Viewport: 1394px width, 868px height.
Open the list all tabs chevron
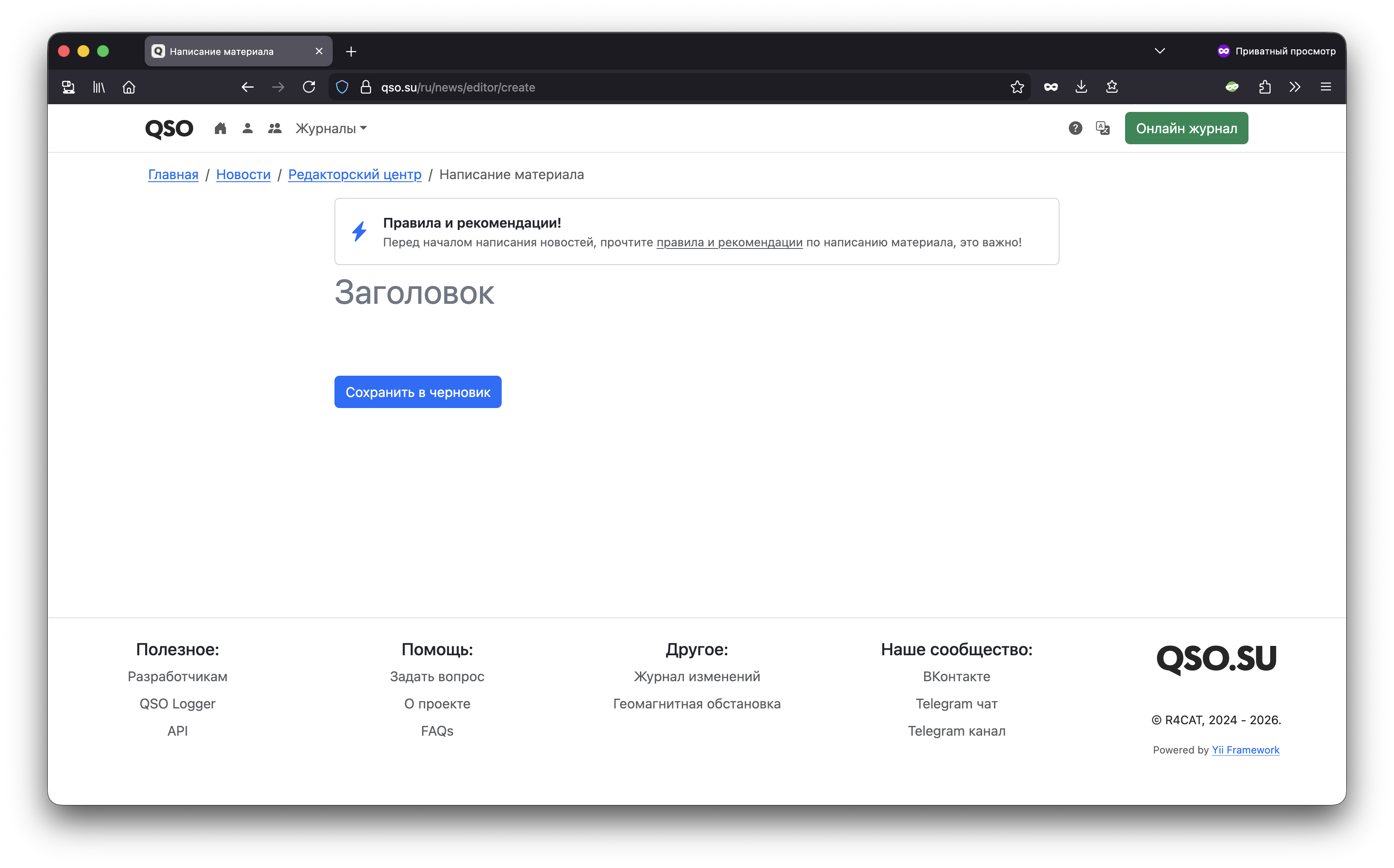1159,51
